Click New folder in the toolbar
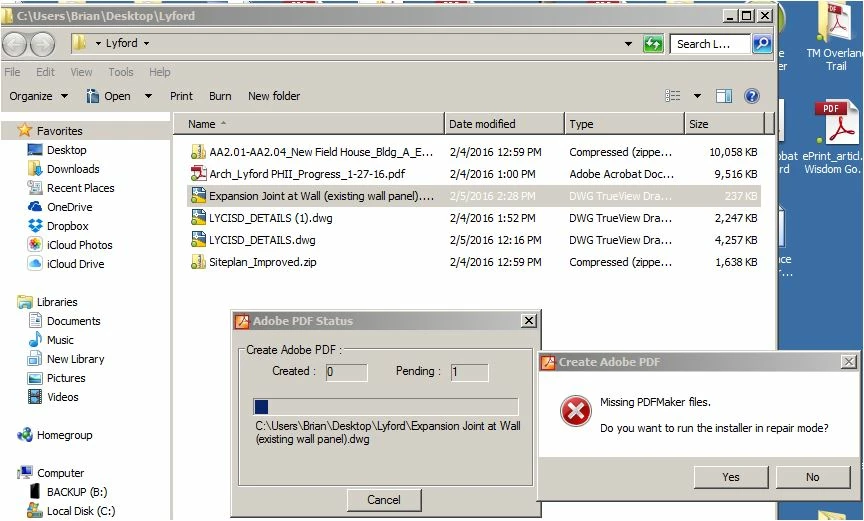Viewport: 864px width, 521px height. coord(274,96)
